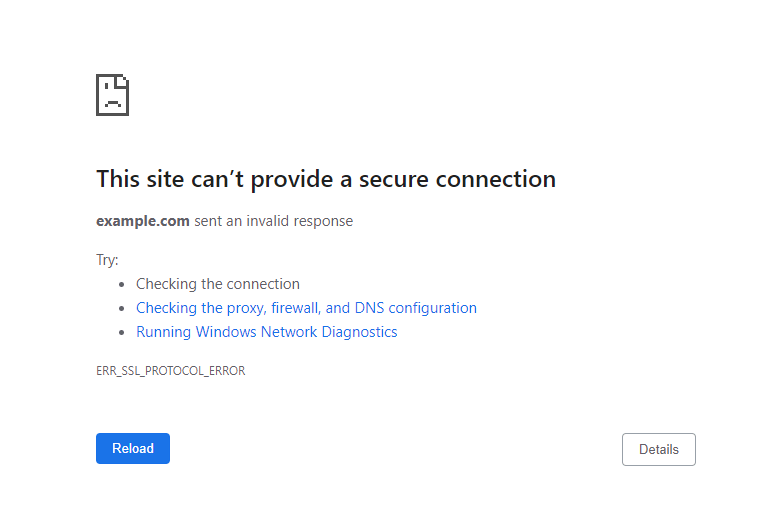The image size is (760, 524).
Task: Click the folded corner of the page icon
Action: pyautogui.click(x=123, y=80)
